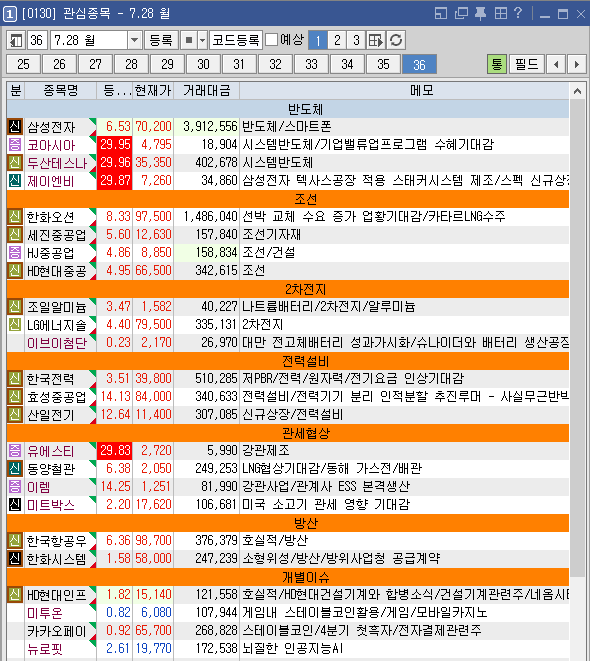Sort by the 현재가 column header
Image resolution: width=590 pixels, height=661 pixels.
click(x=153, y=90)
